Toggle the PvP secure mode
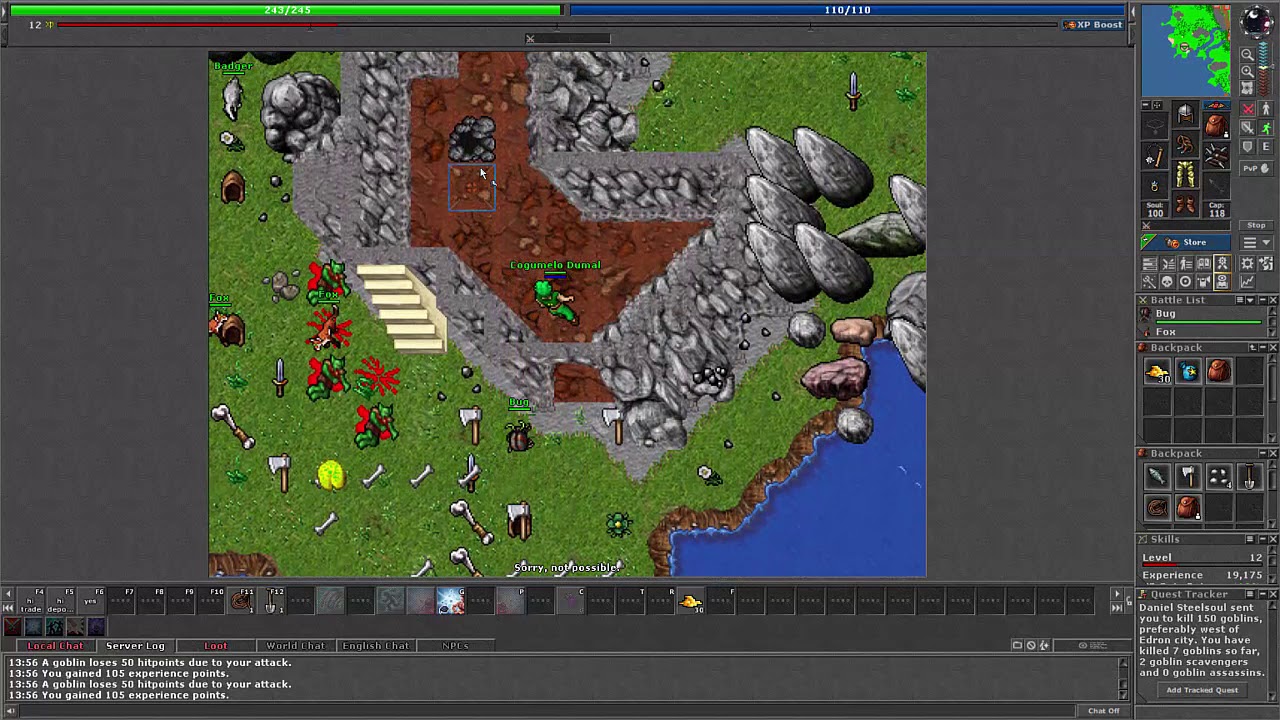Image resolution: width=1280 pixels, height=720 pixels. 1257,168
